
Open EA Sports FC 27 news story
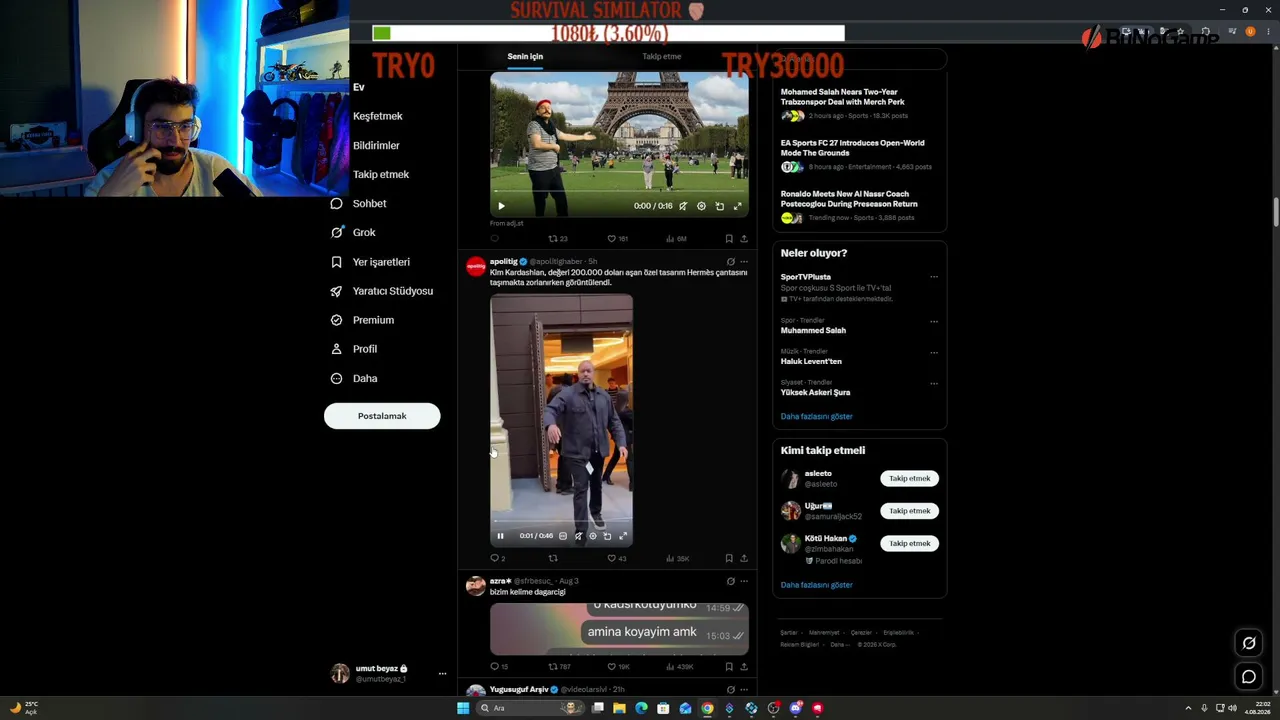pyautogui.click(x=859, y=155)
